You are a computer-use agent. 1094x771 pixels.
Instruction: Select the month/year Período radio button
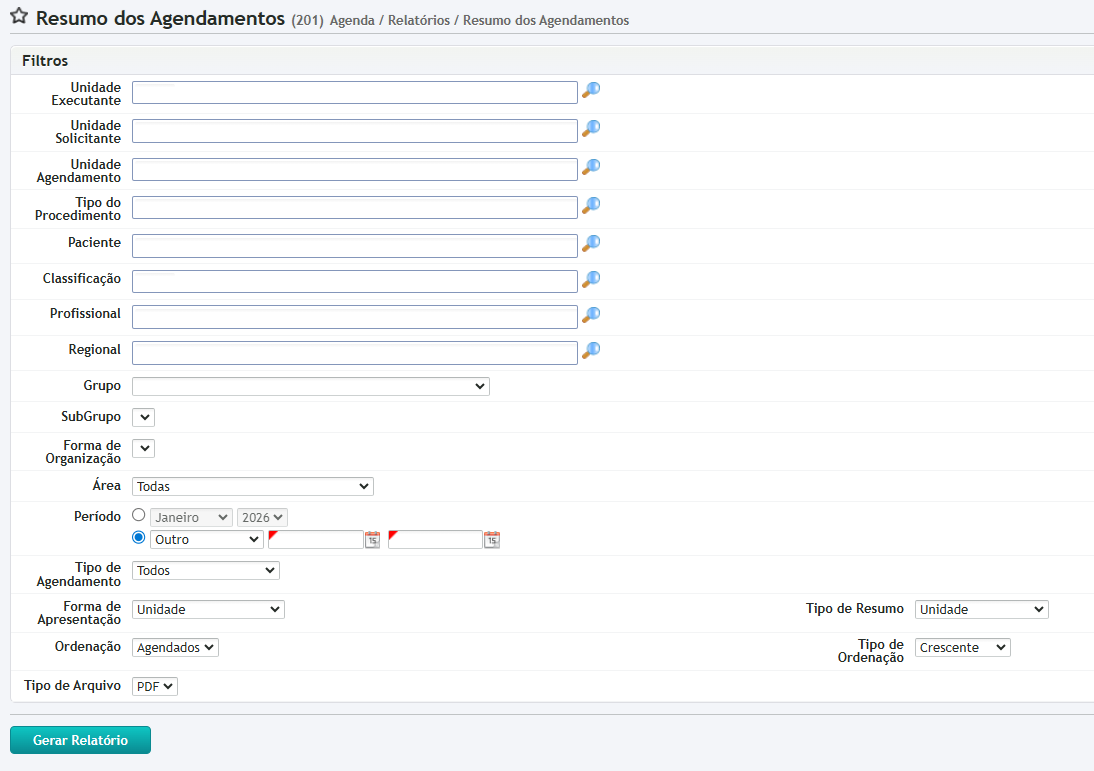coord(139,516)
